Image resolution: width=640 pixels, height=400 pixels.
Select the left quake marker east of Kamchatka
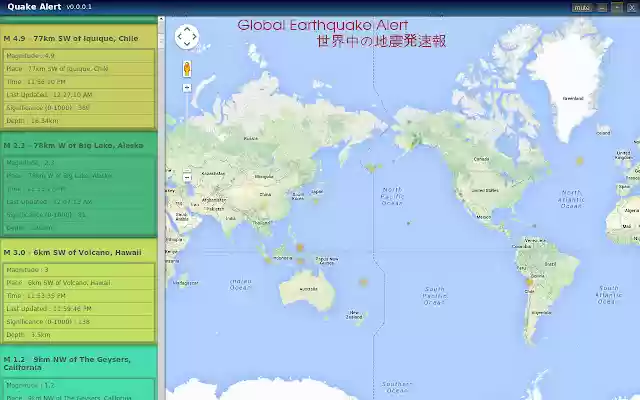(x=371, y=167)
